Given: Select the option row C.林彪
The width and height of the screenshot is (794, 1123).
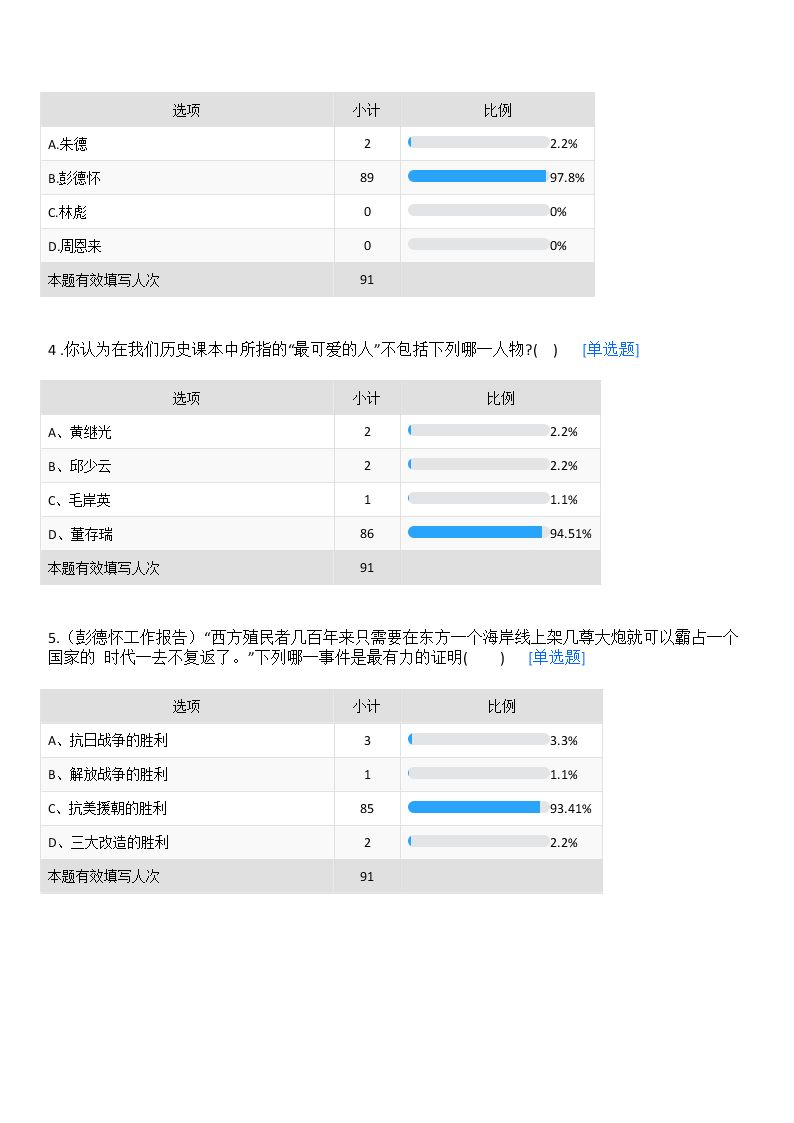Looking at the screenshot, I should coord(317,212).
